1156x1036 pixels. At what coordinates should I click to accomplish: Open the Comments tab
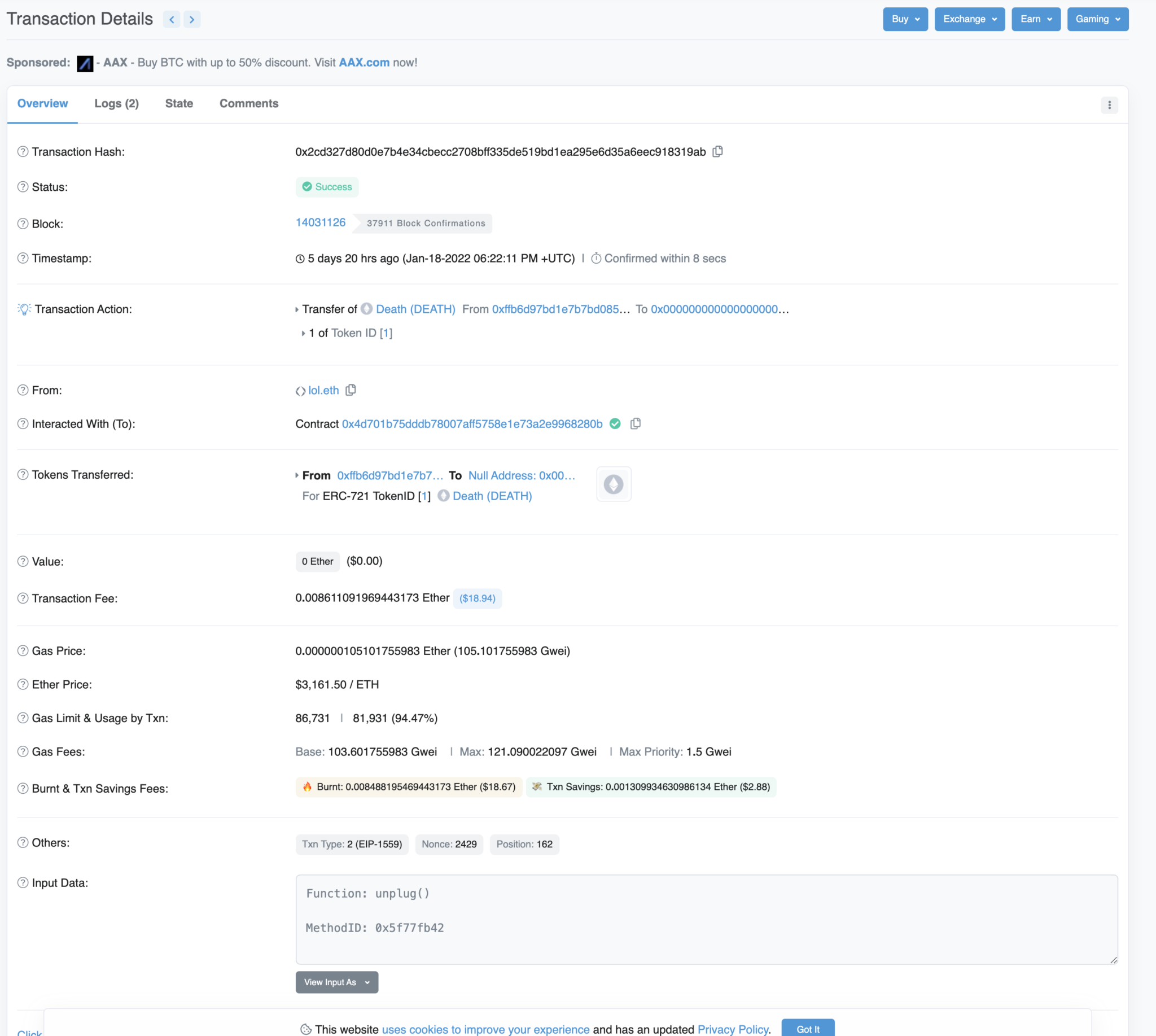pos(249,104)
